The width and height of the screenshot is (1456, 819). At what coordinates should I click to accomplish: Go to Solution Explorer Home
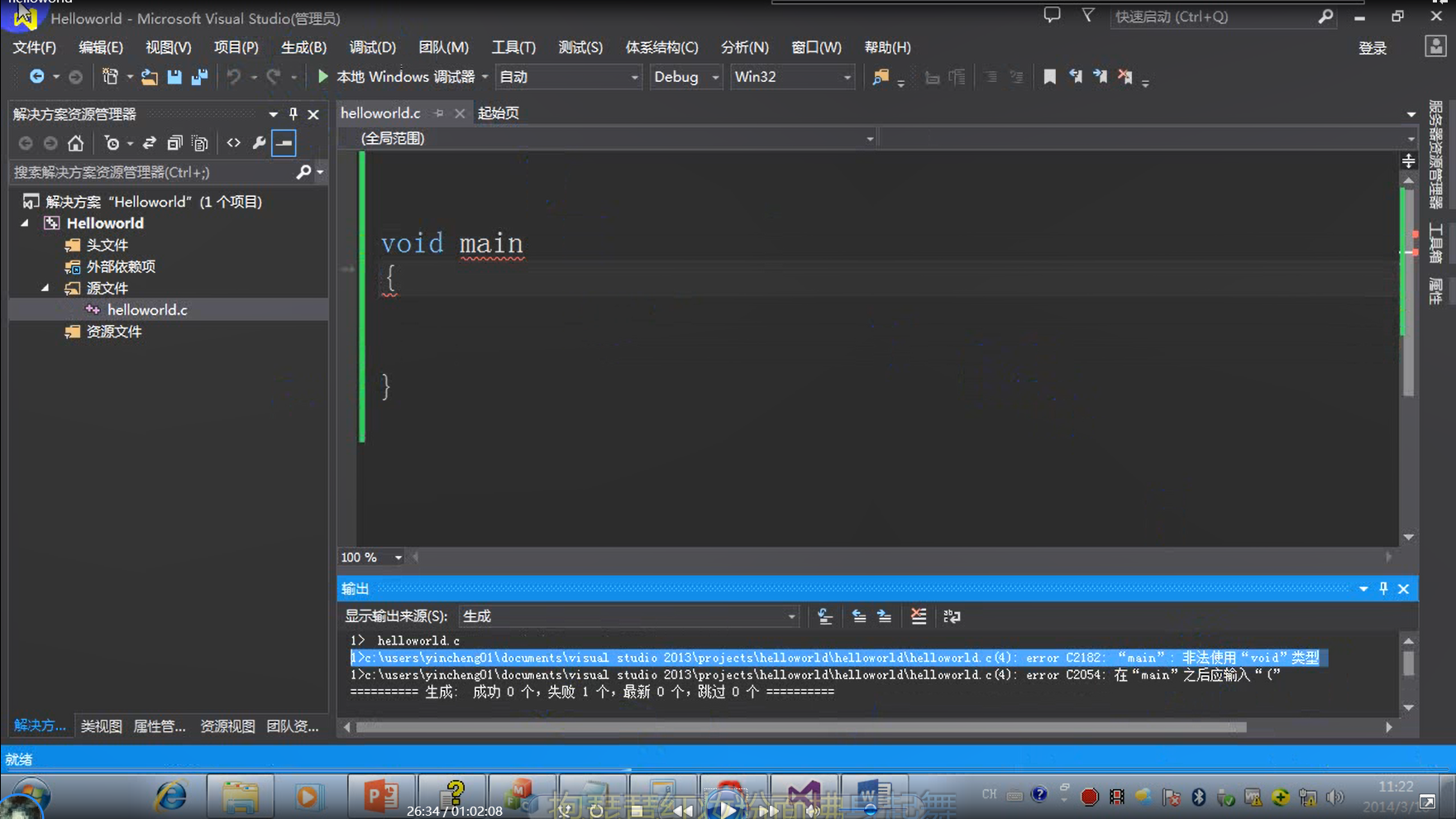click(75, 143)
